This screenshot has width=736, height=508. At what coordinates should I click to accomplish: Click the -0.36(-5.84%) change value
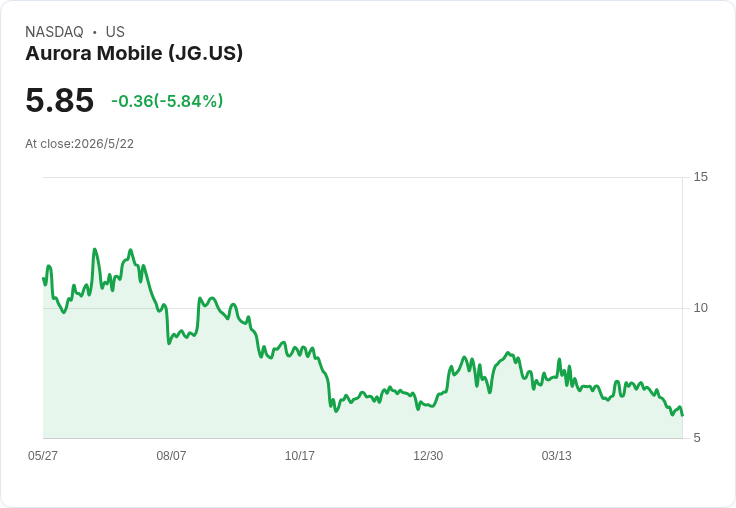pos(167,101)
